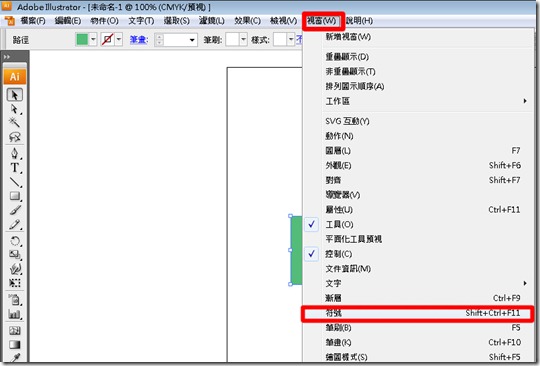540x366 pixels.
Task: Select the Line Segment tool
Action: point(15,182)
